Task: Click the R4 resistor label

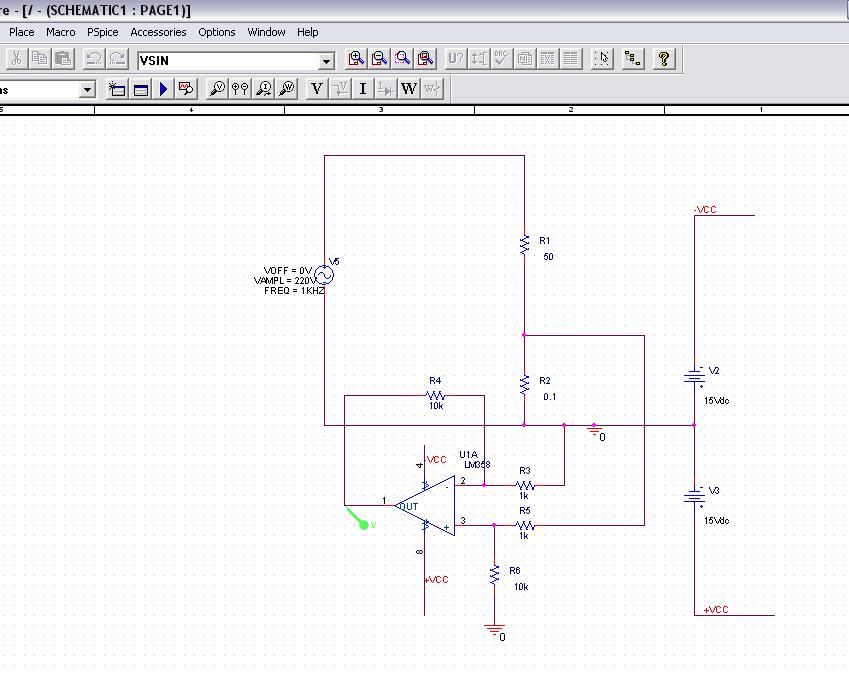Action: [x=435, y=381]
